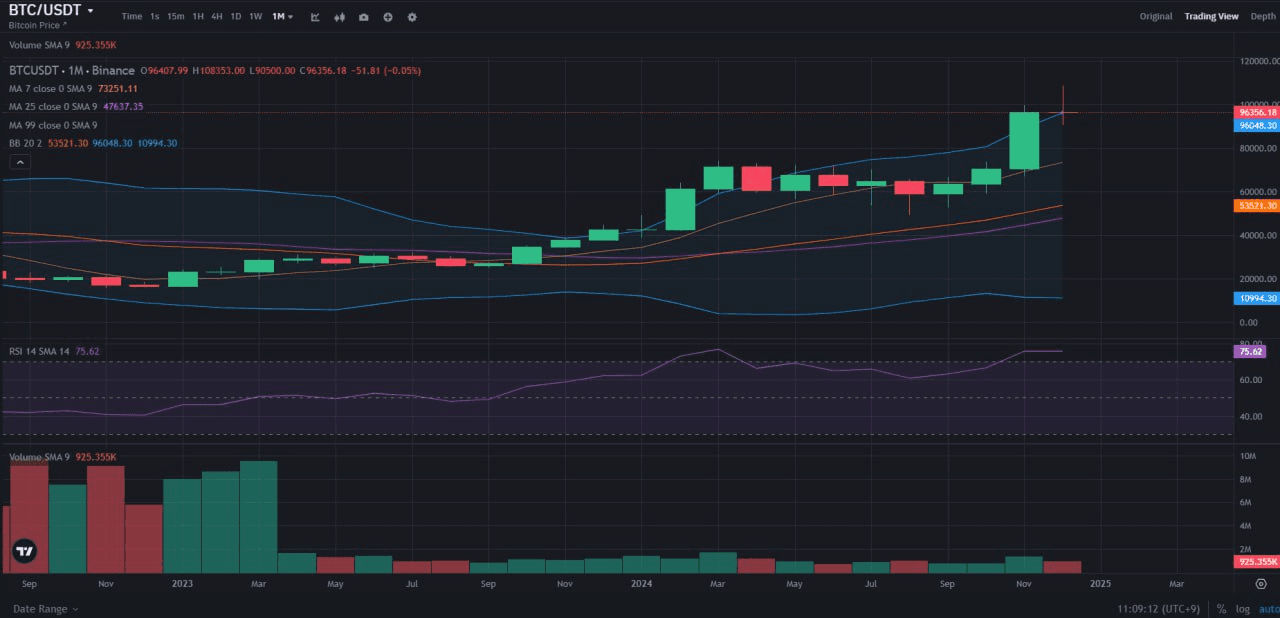This screenshot has height=618, width=1280.
Task: Click the tall green March 2023 volume bar
Action: pos(258,517)
